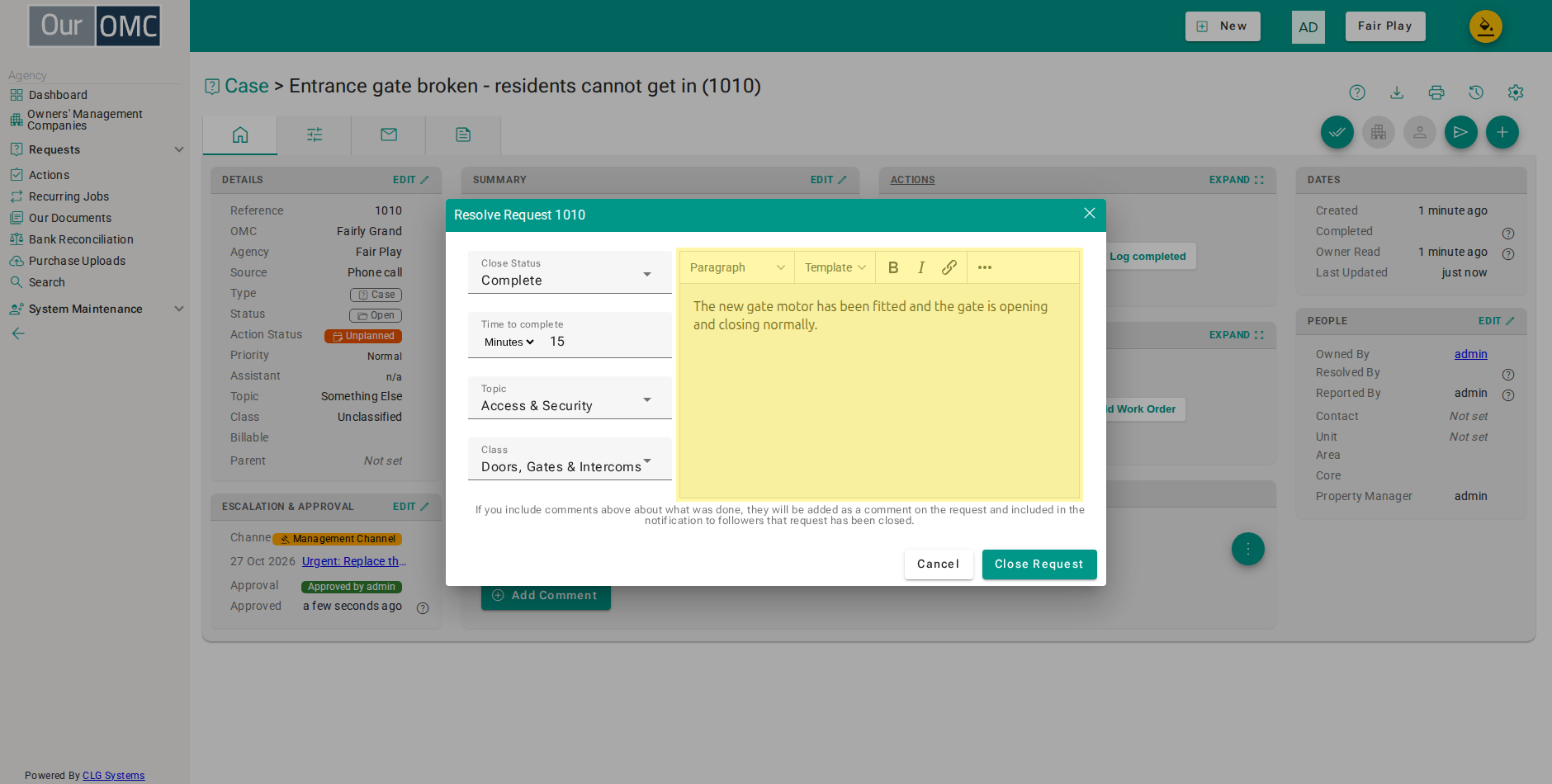Switch to the document notes tab
Screen dimensions: 1552x784
point(463,135)
